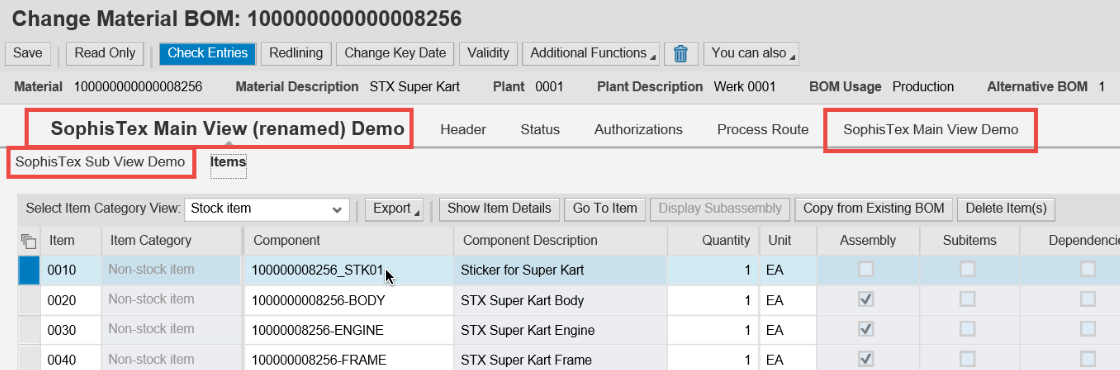Click component field 100000008256_STK01
Screen dimensions: 1120x370
coord(349,270)
